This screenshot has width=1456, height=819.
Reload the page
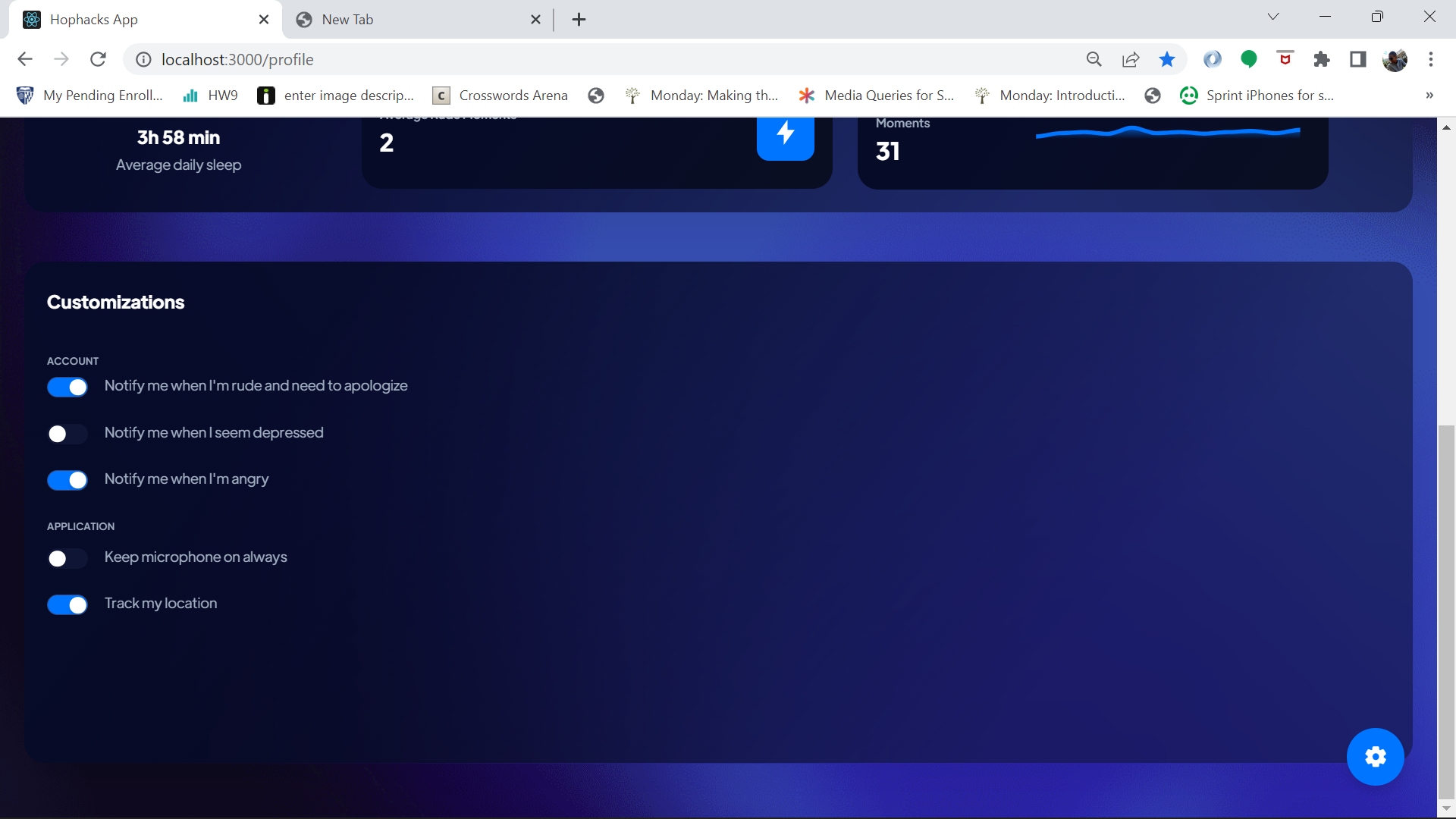(98, 59)
